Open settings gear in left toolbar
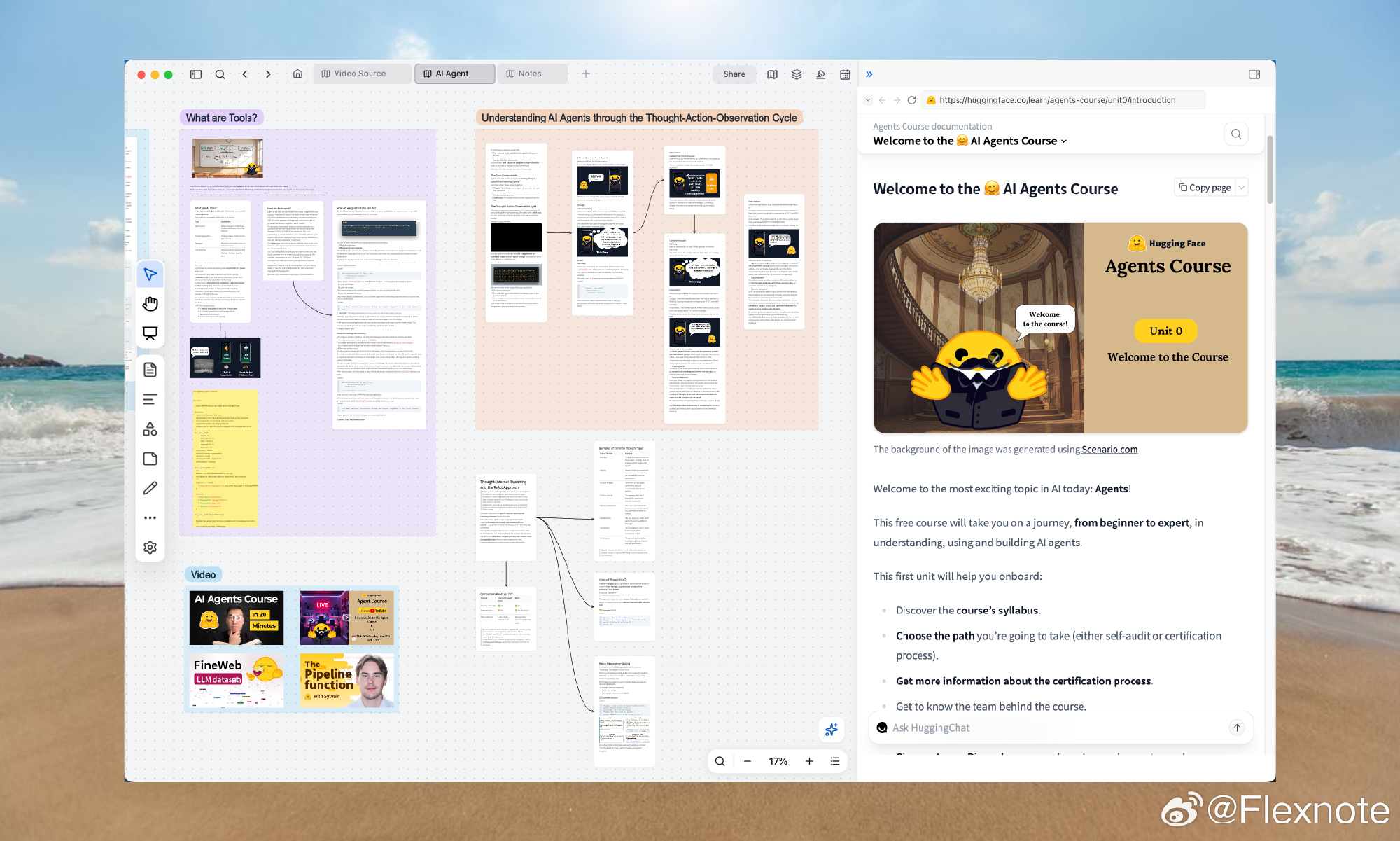The image size is (1400, 841). 150,548
